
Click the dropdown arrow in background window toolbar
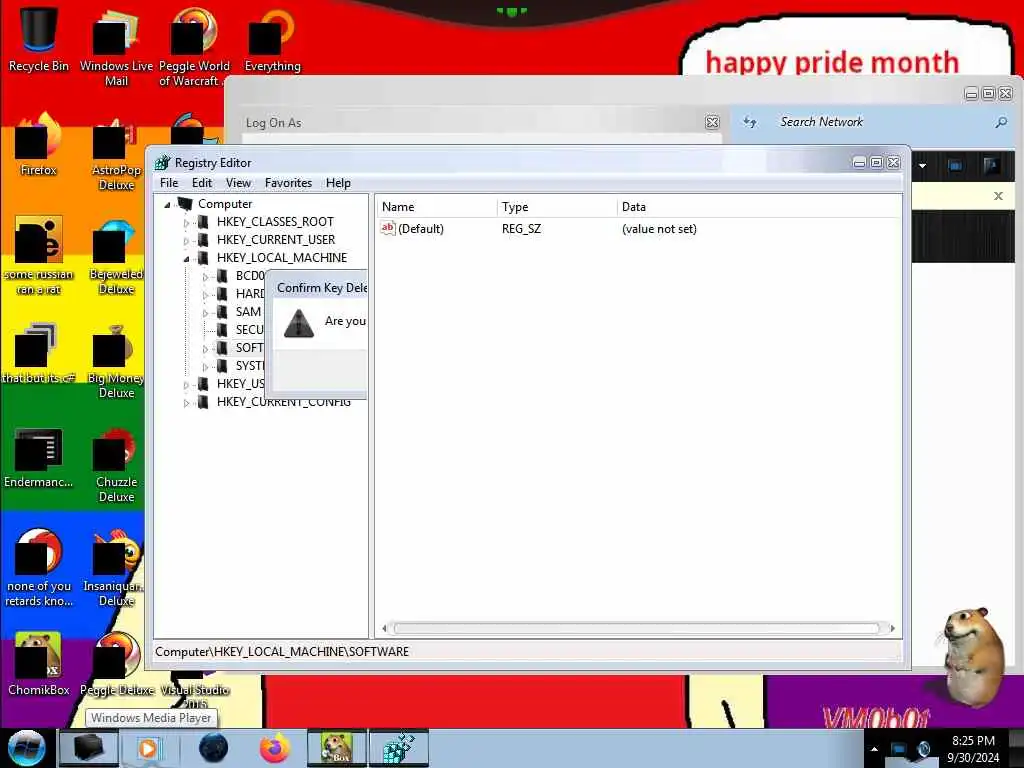922,166
